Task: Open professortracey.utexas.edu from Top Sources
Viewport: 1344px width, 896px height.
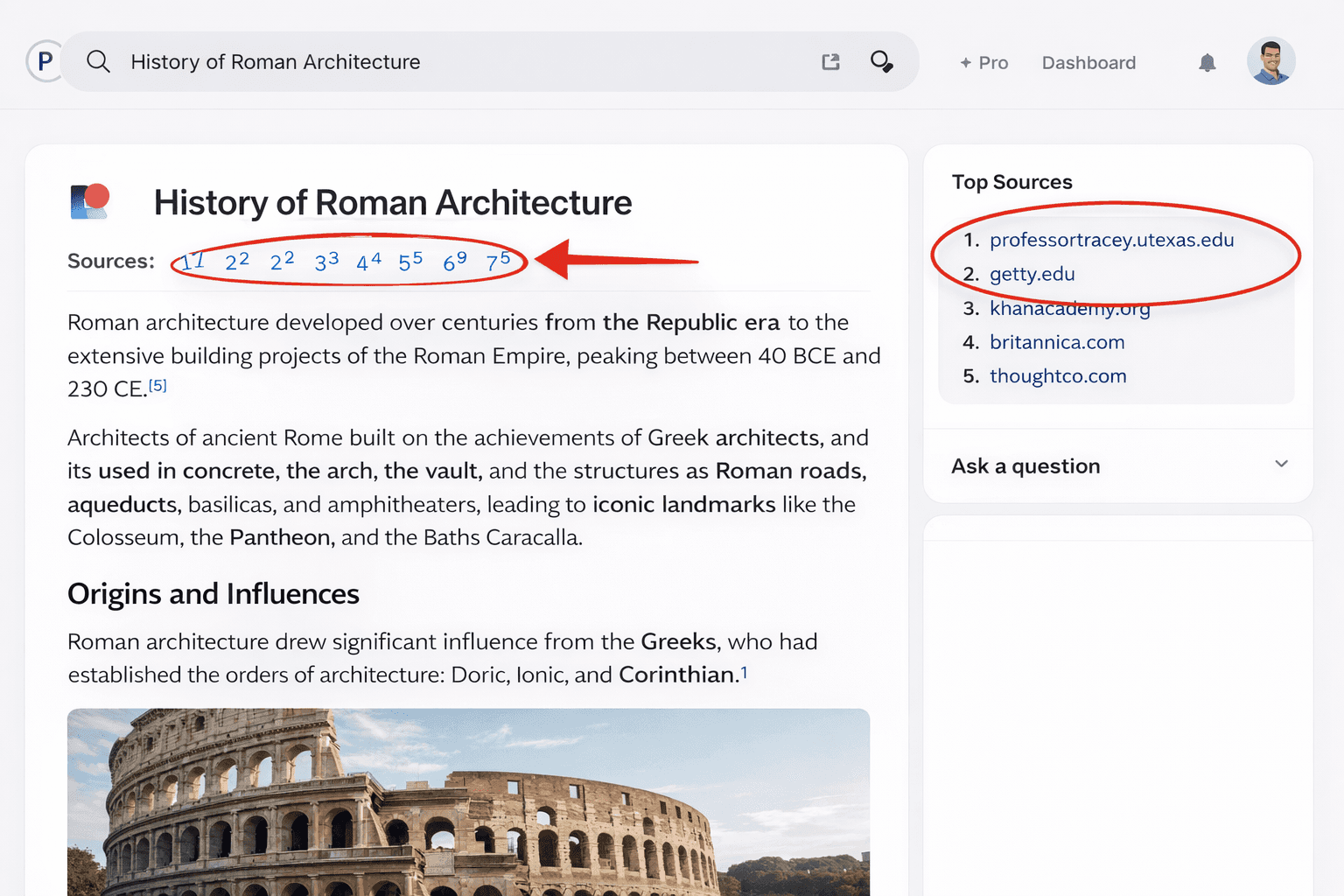Action: click(1111, 240)
